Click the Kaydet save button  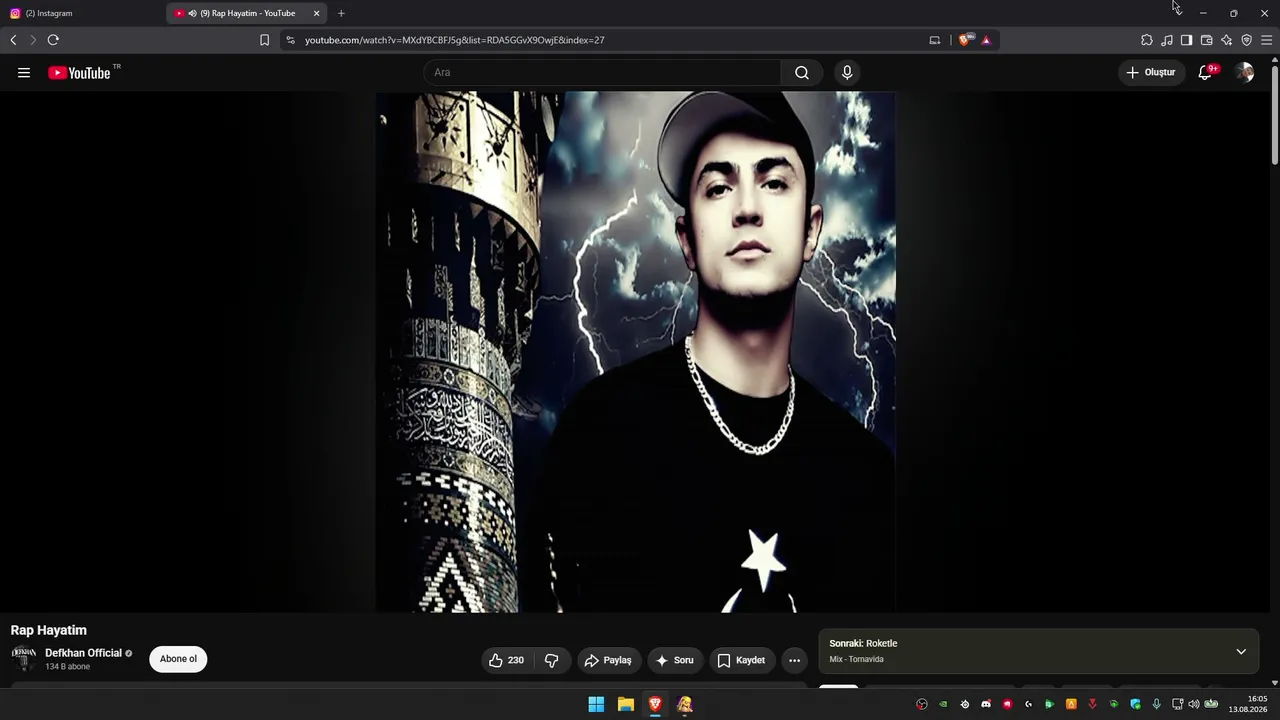pyautogui.click(x=741, y=660)
